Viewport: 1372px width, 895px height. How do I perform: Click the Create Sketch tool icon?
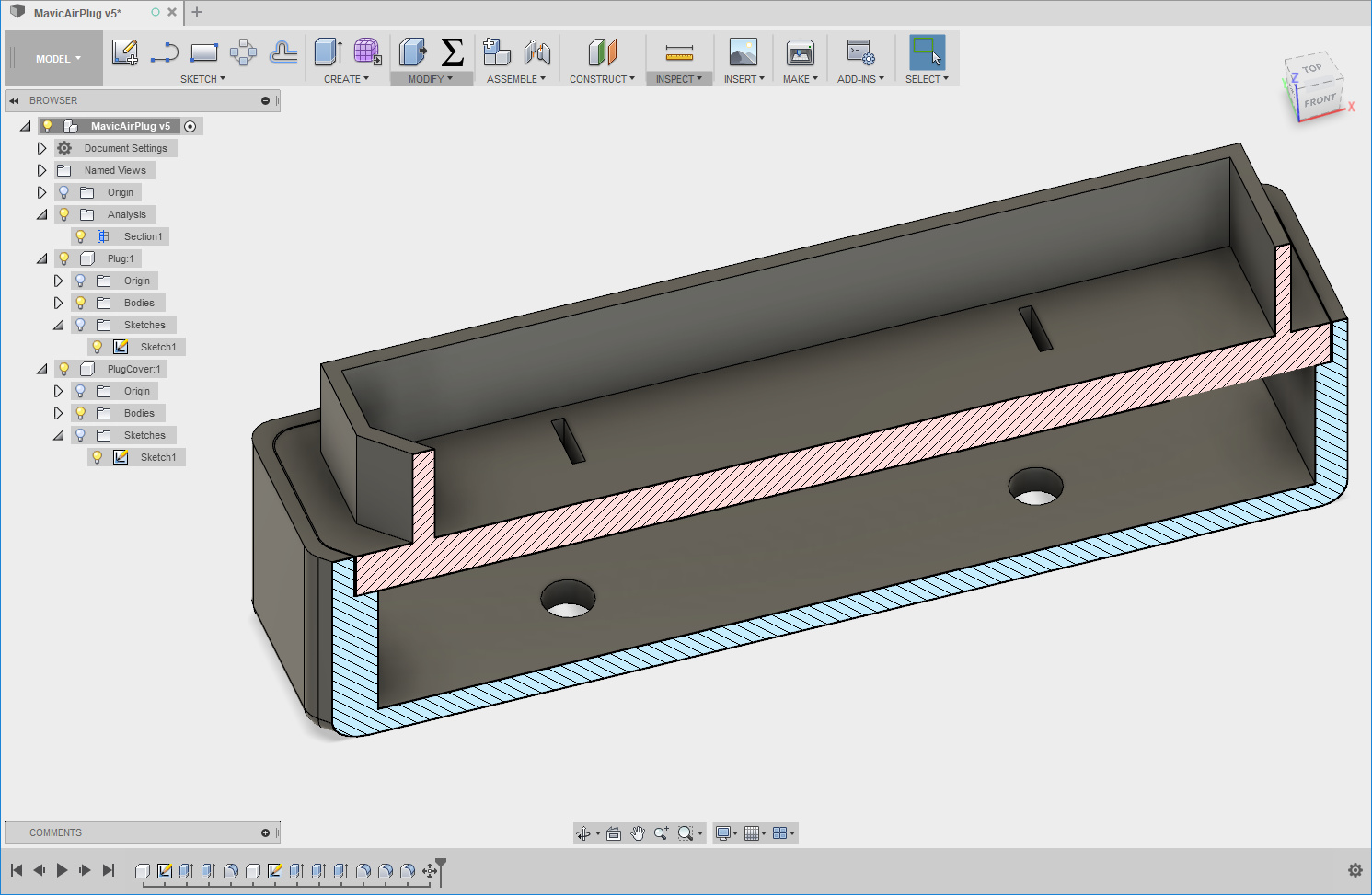[124, 52]
